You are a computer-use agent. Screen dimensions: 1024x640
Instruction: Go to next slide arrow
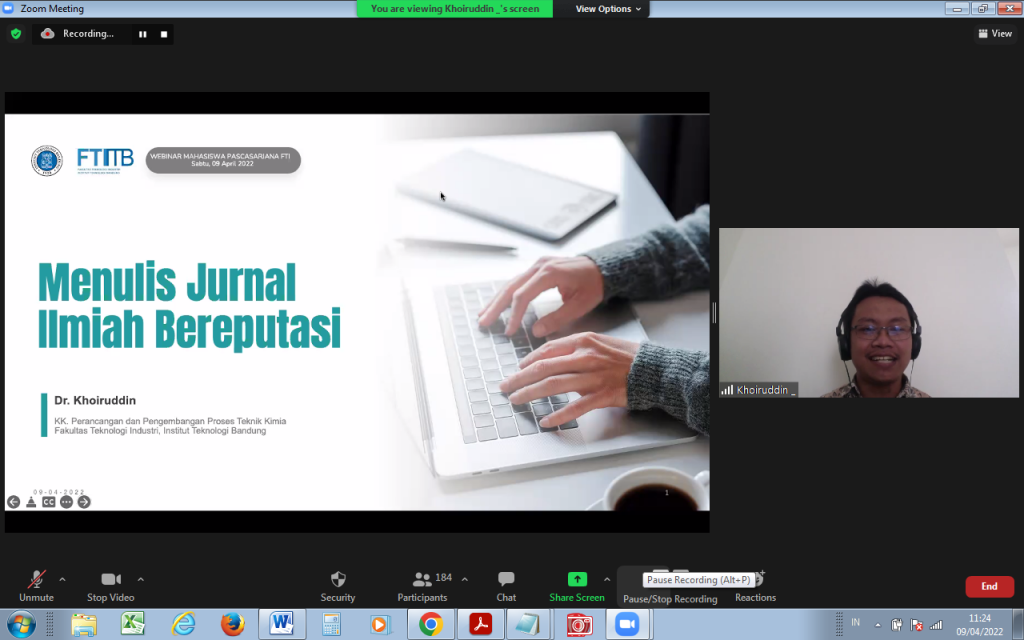[x=84, y=502]
